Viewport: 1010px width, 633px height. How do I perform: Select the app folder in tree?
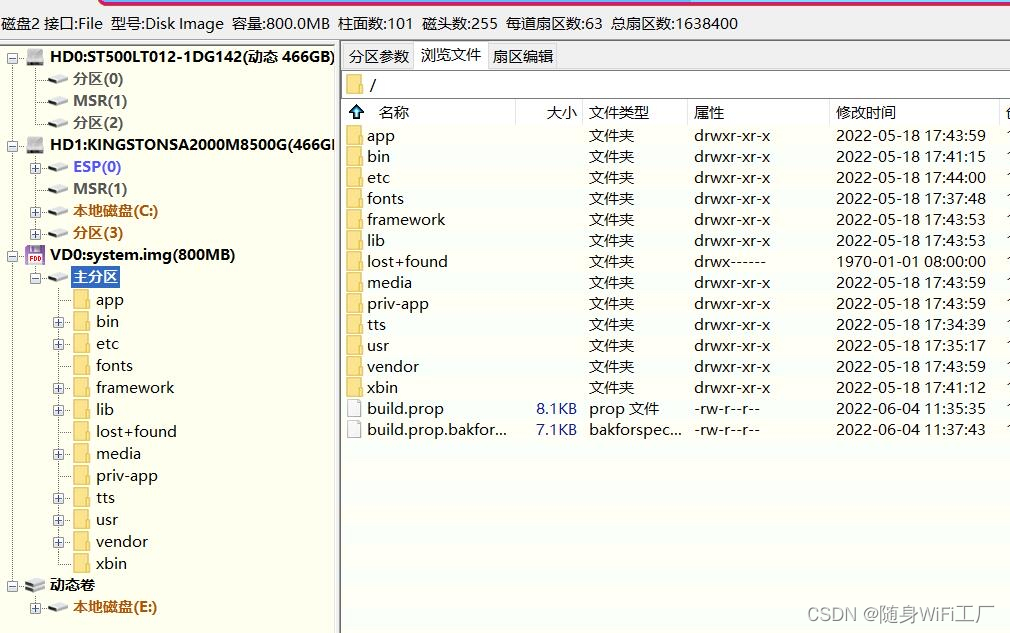(110, 300)
